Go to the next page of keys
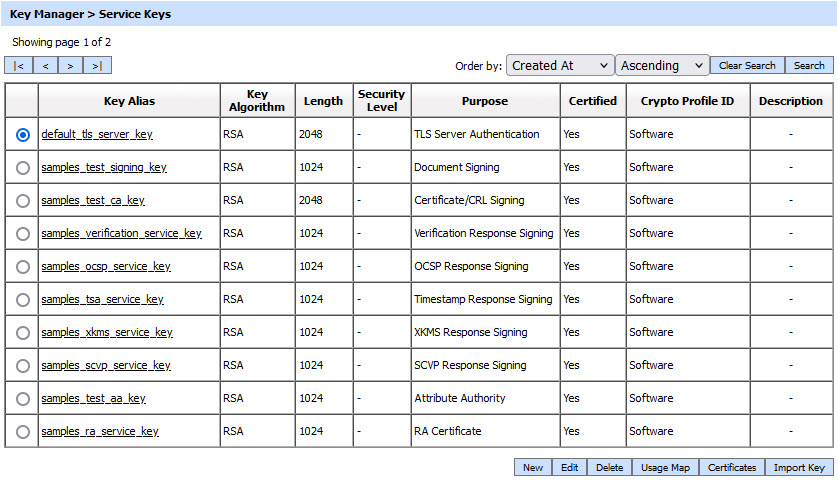 click(x=71, y=66)
